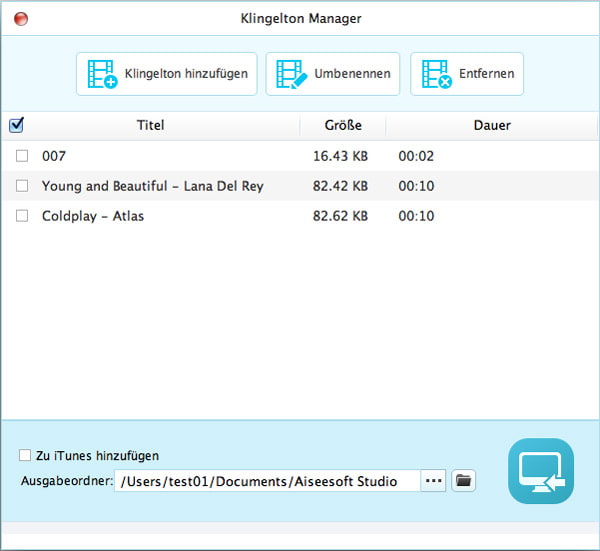Click the add-ringtone film icon
The width and height of the screenshot is (600, 551).
pos(102,74)
